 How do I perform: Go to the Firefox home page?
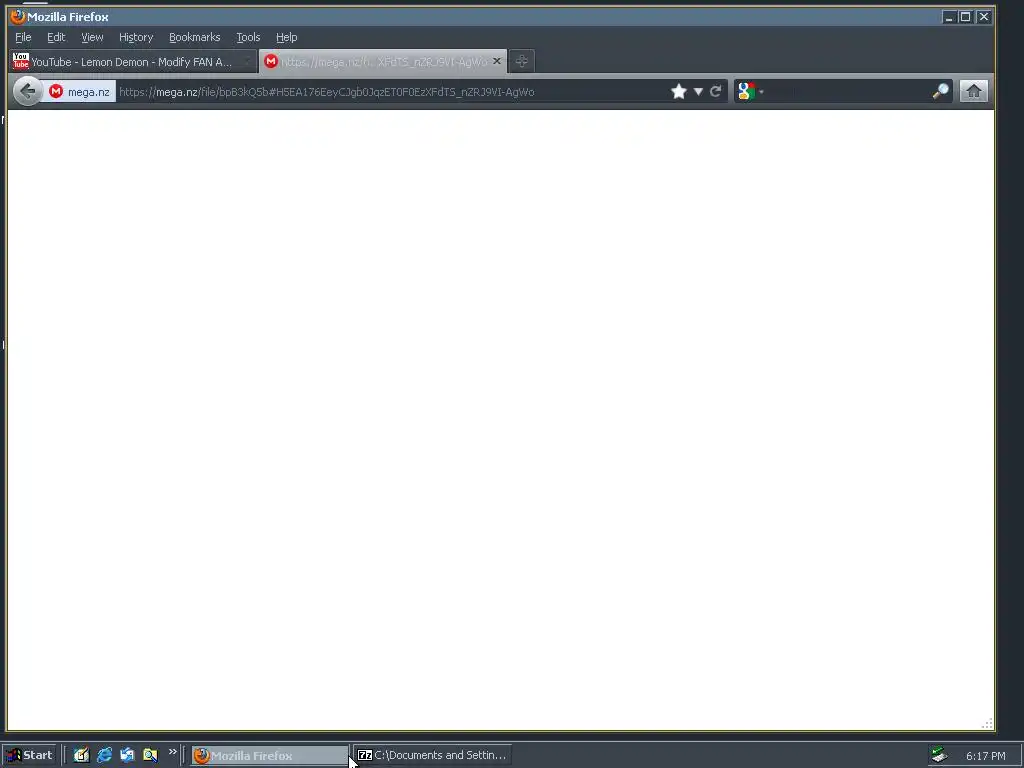973,91
